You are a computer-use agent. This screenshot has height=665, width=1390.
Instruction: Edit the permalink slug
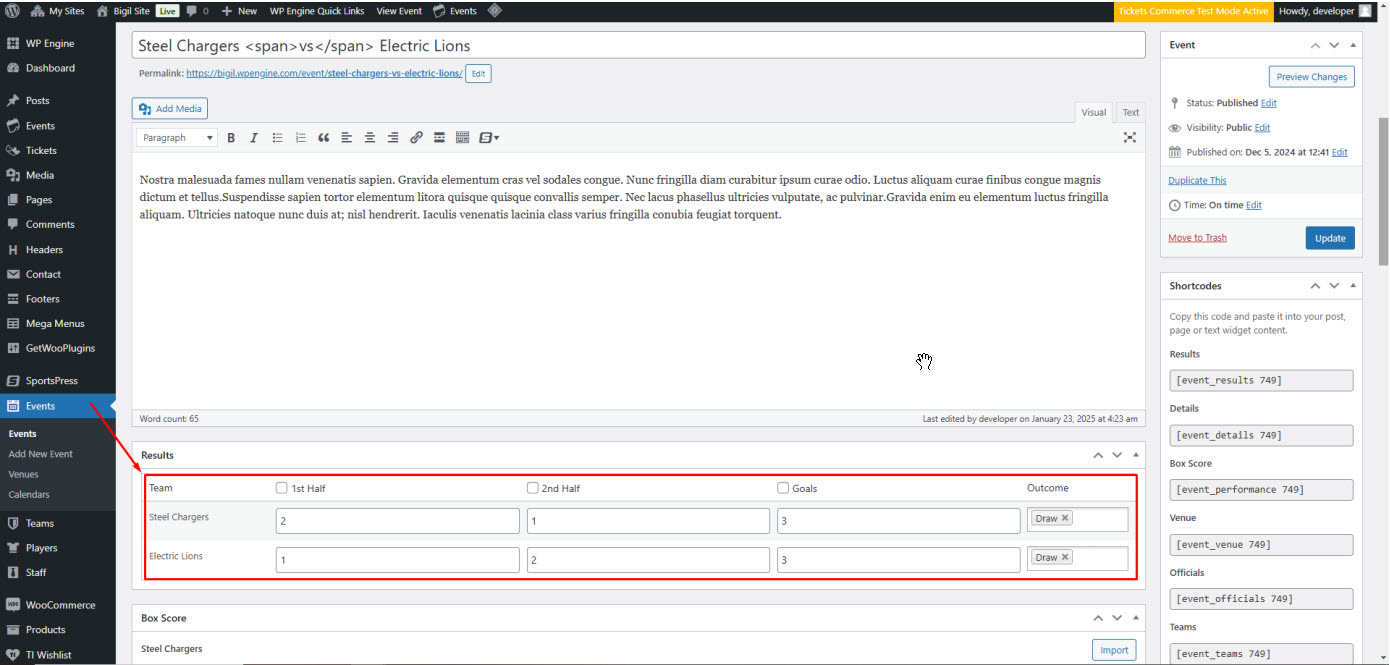pos(478,74)
